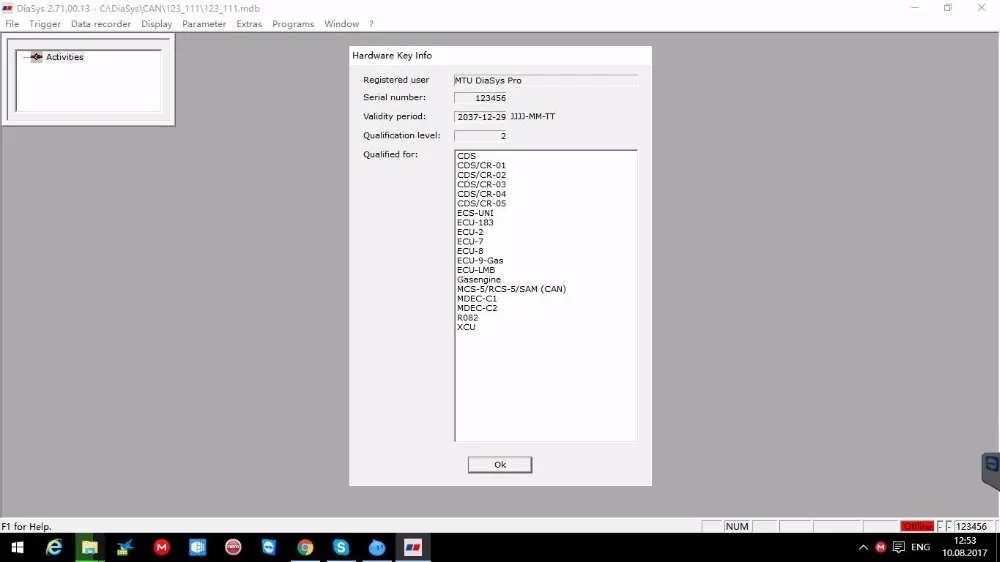Select MCS-5/RCS-5/SAM (CAN) entry
Viewport: 1000px width, 562px height.
point(511,289)
